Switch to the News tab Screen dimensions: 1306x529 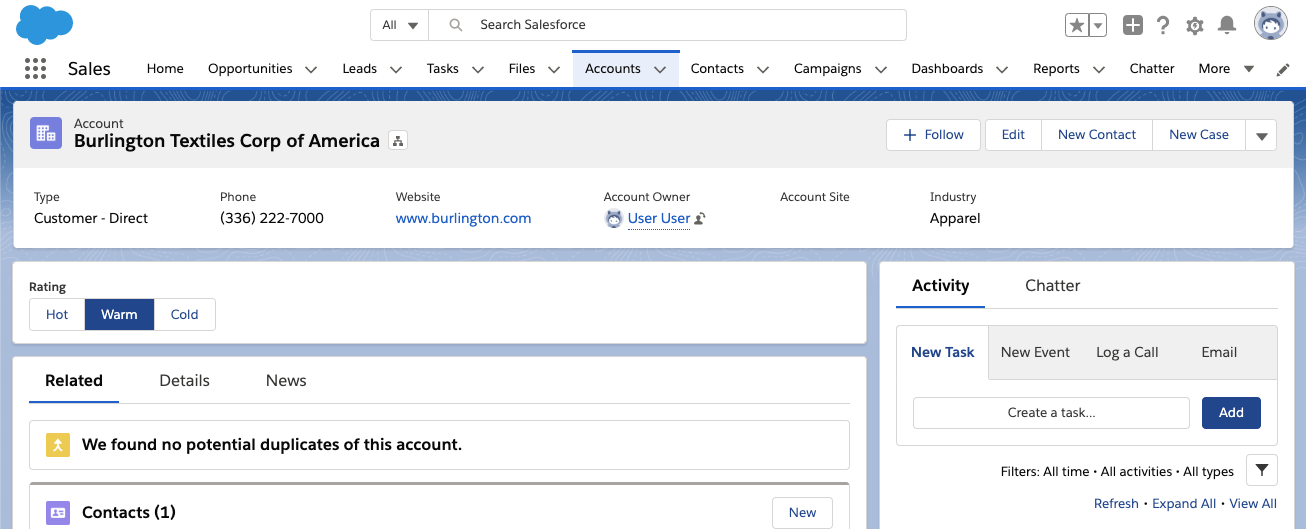pyautogui.click(x=286, y=381)
